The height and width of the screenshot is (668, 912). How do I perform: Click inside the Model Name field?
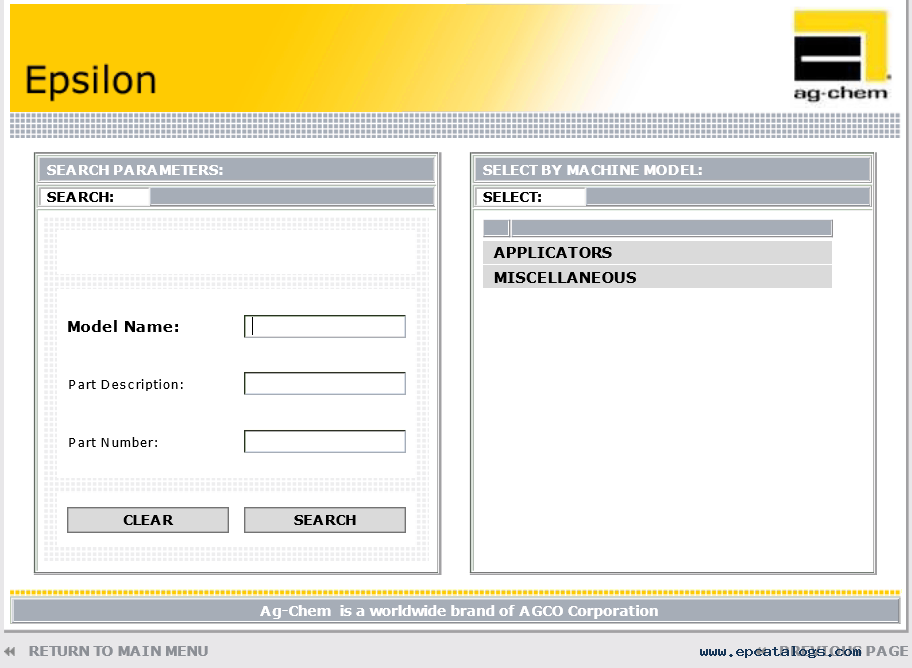(x=325, y=326)
